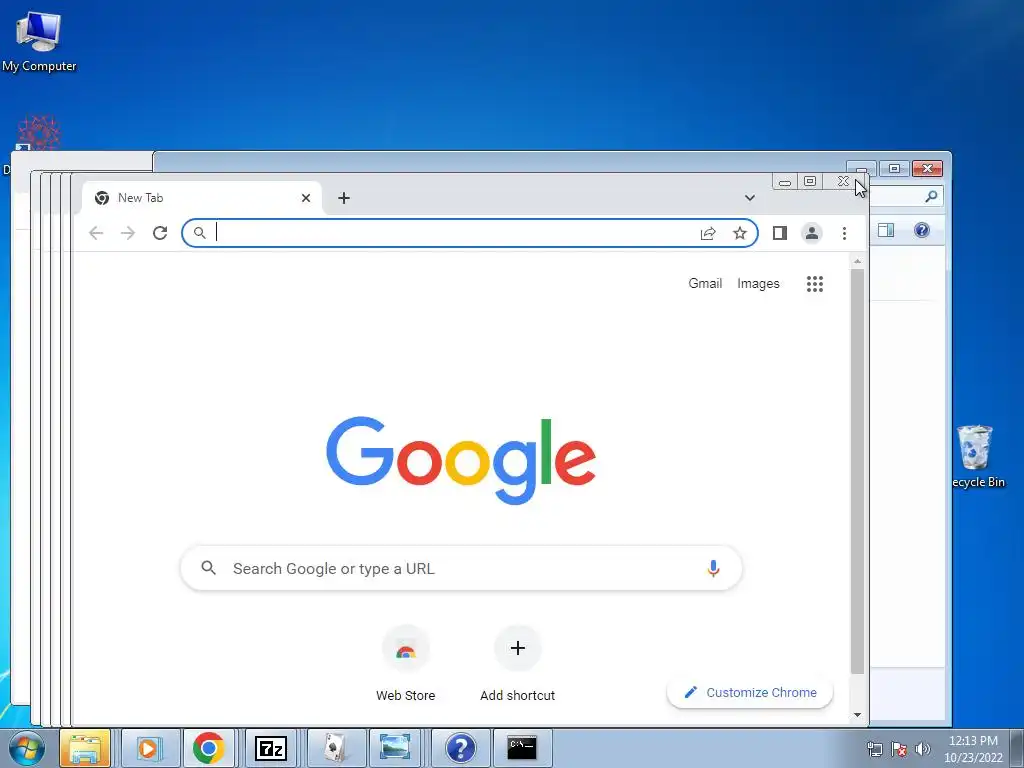
Task: Open 7-Zip from the taskbar
Action: [x=270, y=748]
